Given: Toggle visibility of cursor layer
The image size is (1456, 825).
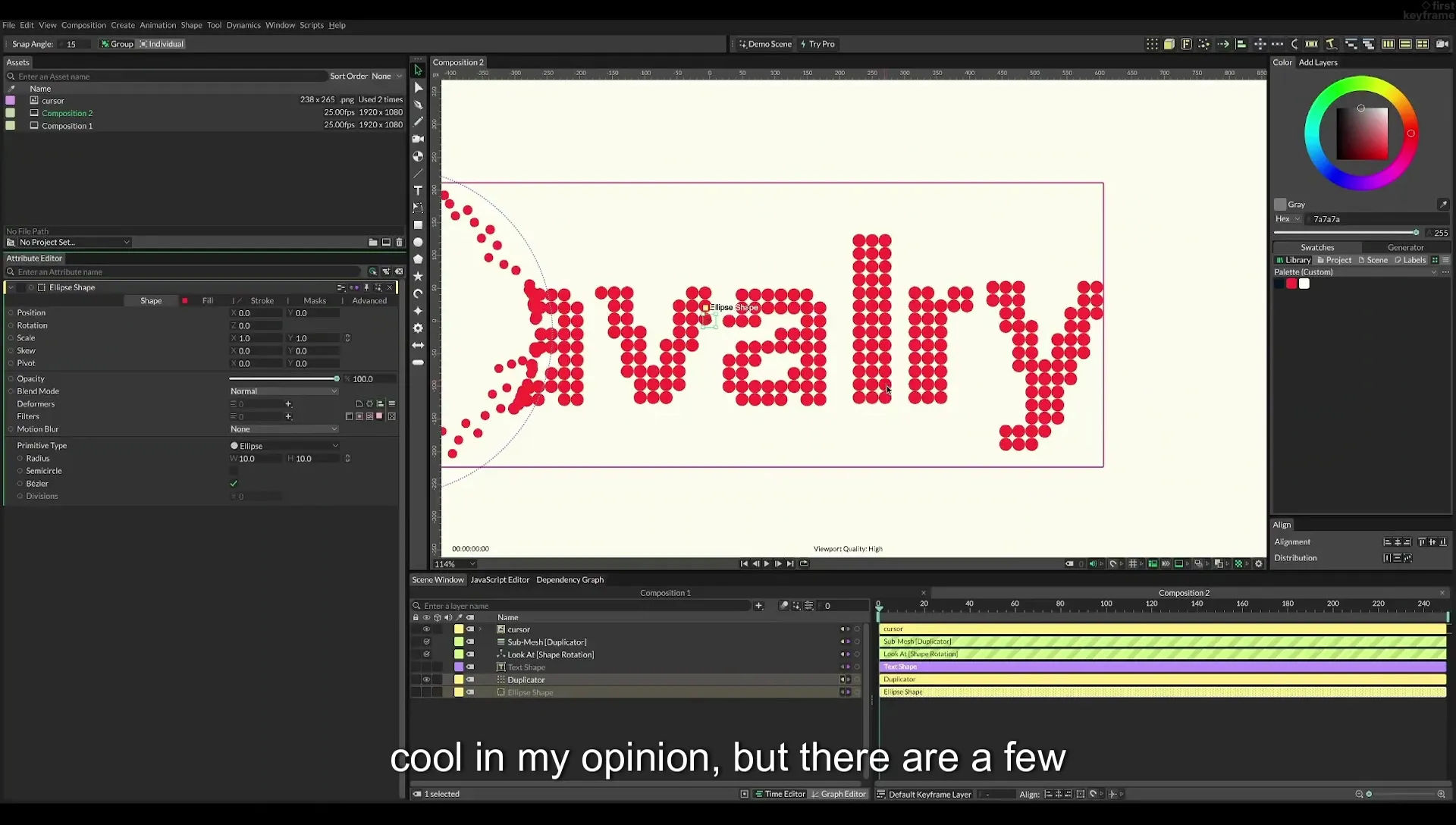Looking at the screenshot, I should tap(426, 629).
